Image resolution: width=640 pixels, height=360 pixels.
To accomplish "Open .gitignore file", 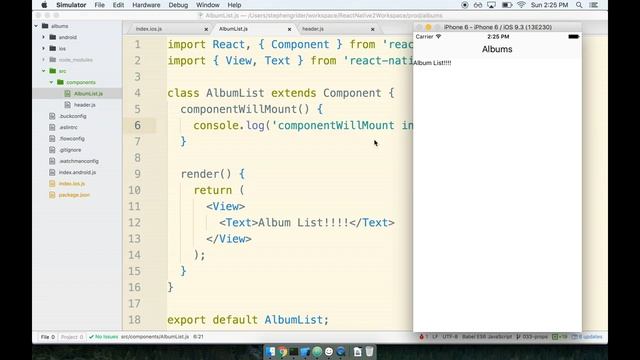I will (70, 150).
